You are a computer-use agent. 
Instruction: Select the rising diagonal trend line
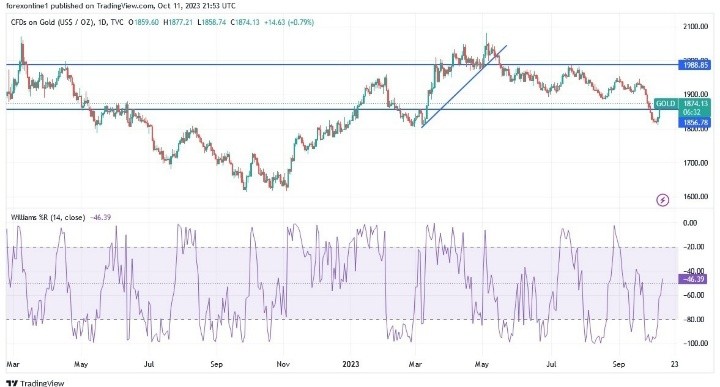coord(464,86)
